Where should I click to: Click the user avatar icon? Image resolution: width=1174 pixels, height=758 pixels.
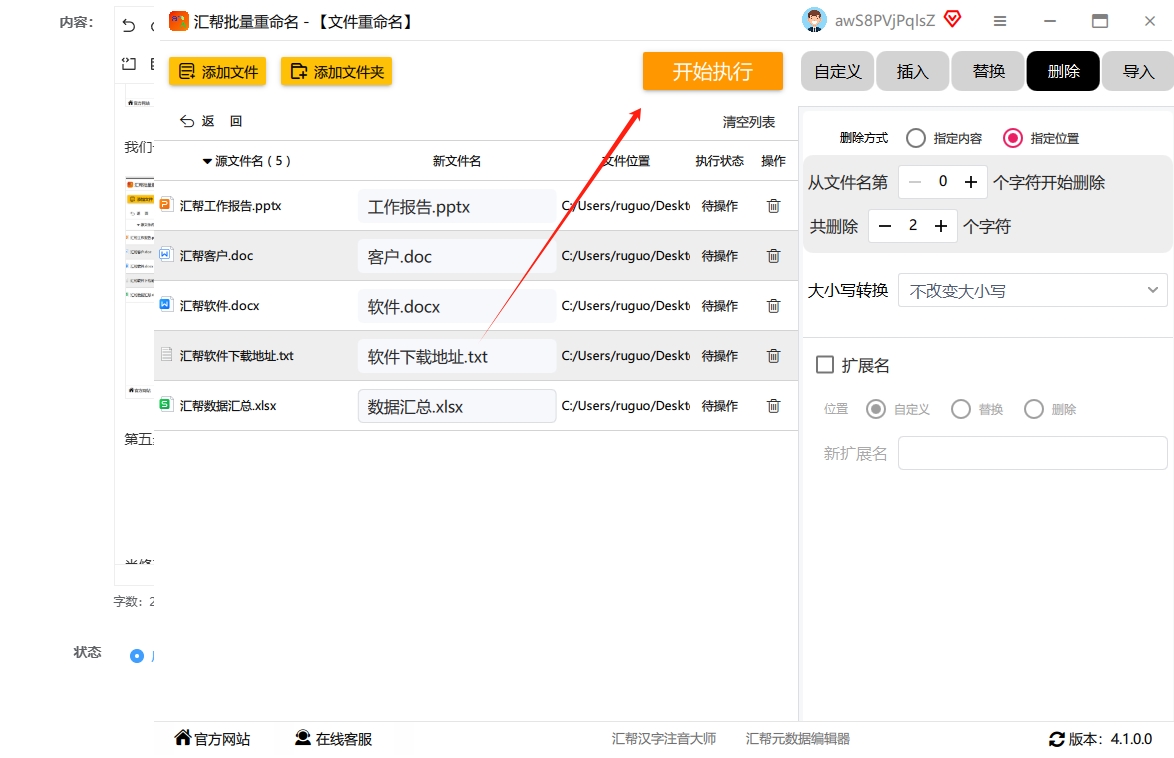point(814,20)
